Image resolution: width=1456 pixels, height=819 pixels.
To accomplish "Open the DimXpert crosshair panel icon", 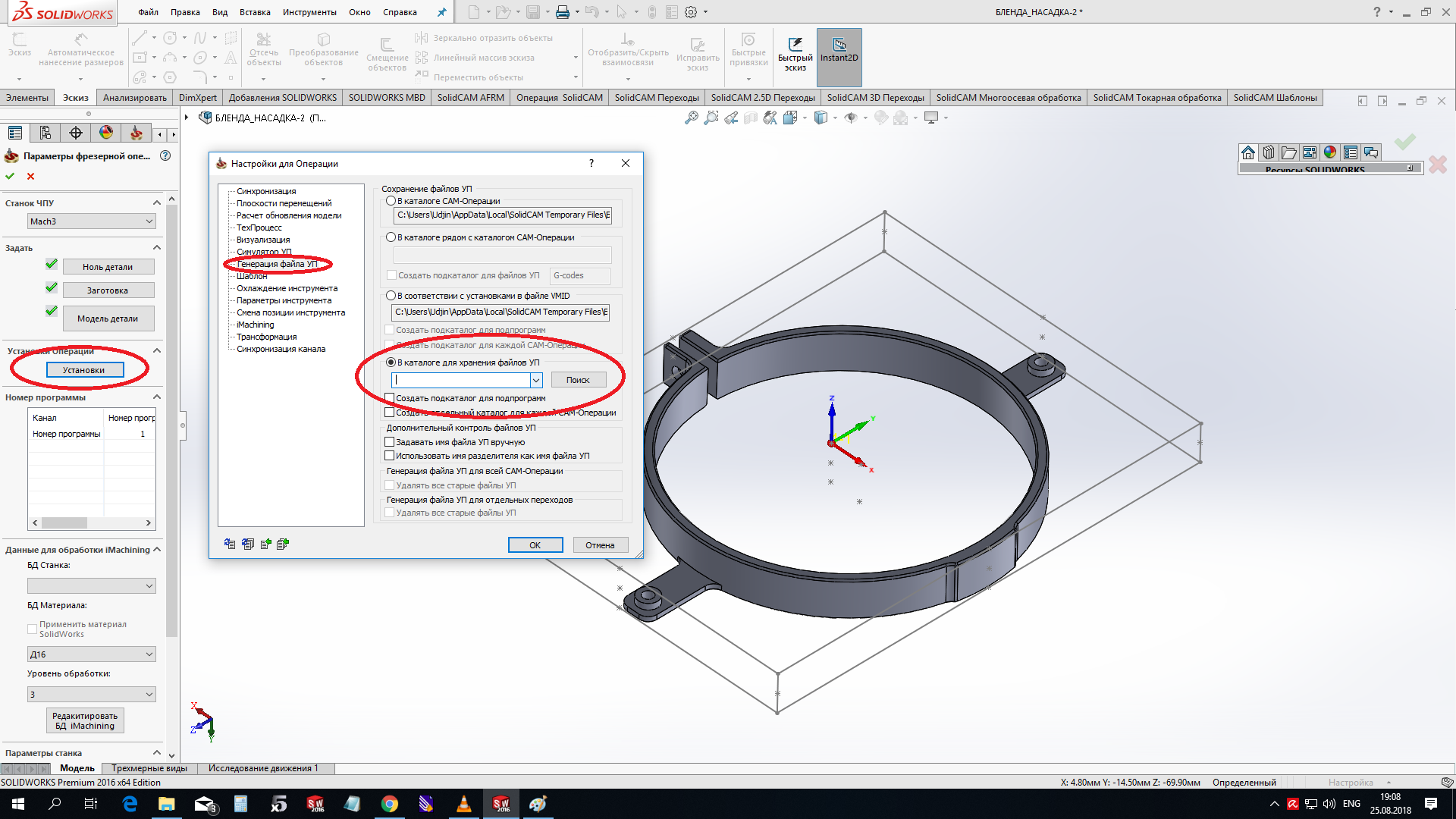I will point(76,133).
